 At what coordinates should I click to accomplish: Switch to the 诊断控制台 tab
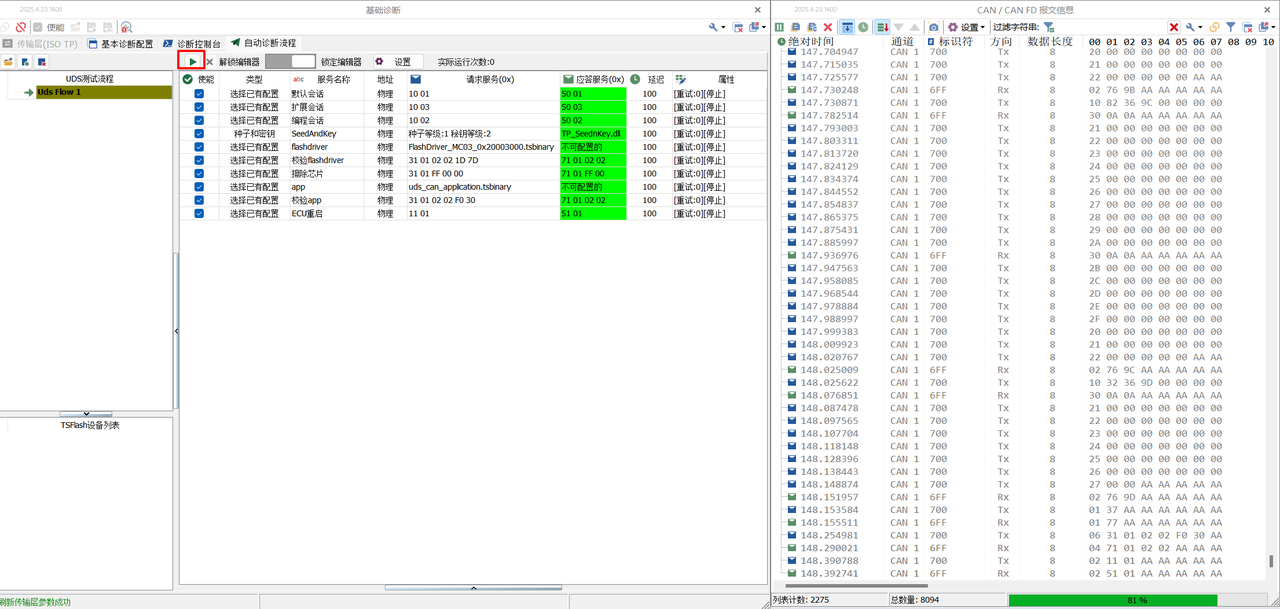192,44
